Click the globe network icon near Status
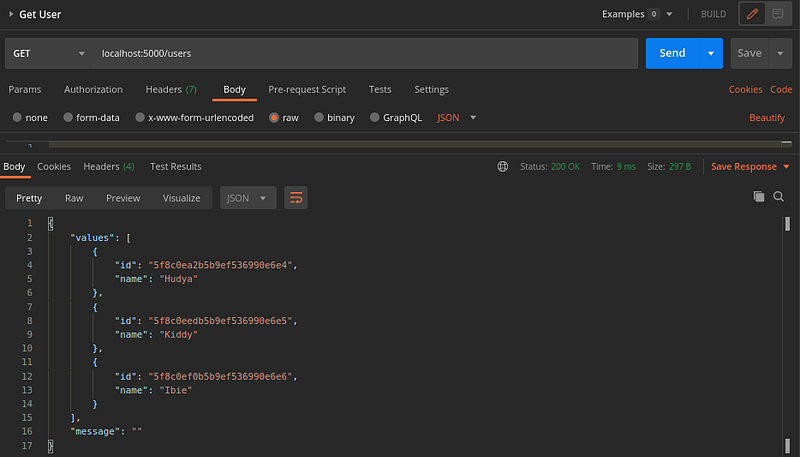Viewport: 800px width, 457px height. pos(503,166)
